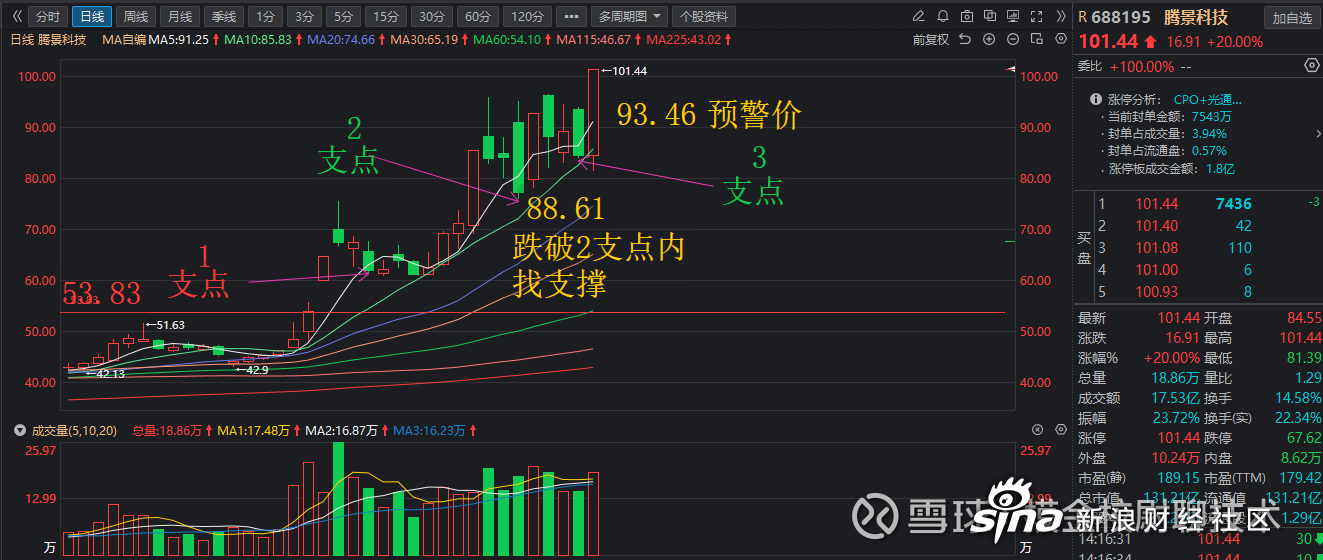This screenshot has height=560, width=1323.
Task: Open chart settings hexagon icon
Action: click(x=1059, y=39)
